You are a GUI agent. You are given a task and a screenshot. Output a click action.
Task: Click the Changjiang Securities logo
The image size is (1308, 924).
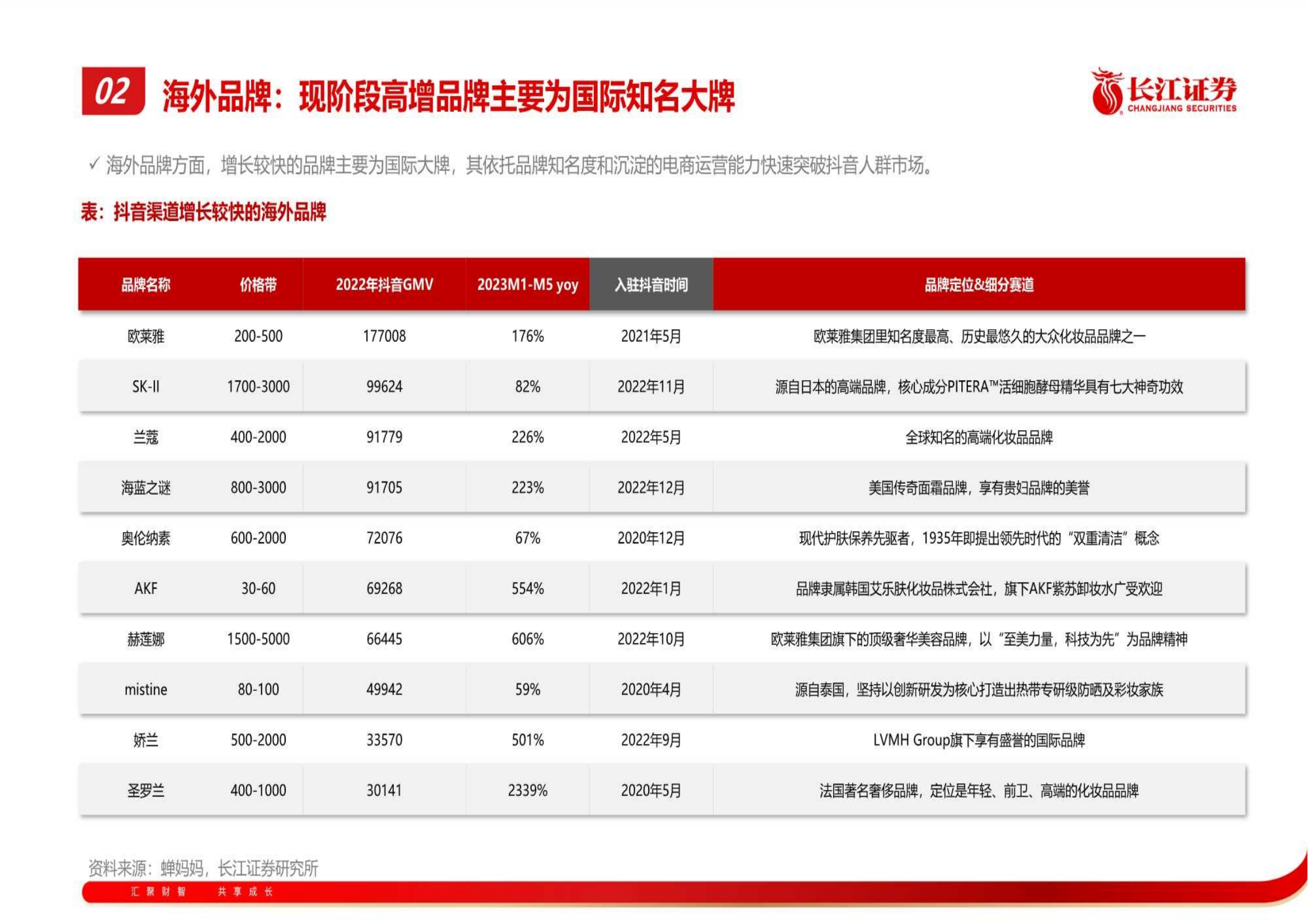pos(1163,91)
